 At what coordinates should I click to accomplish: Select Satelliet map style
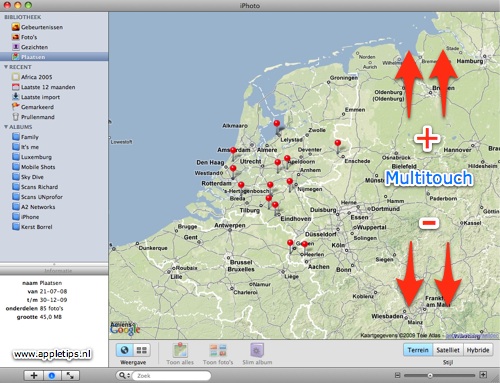pos(448,350)
